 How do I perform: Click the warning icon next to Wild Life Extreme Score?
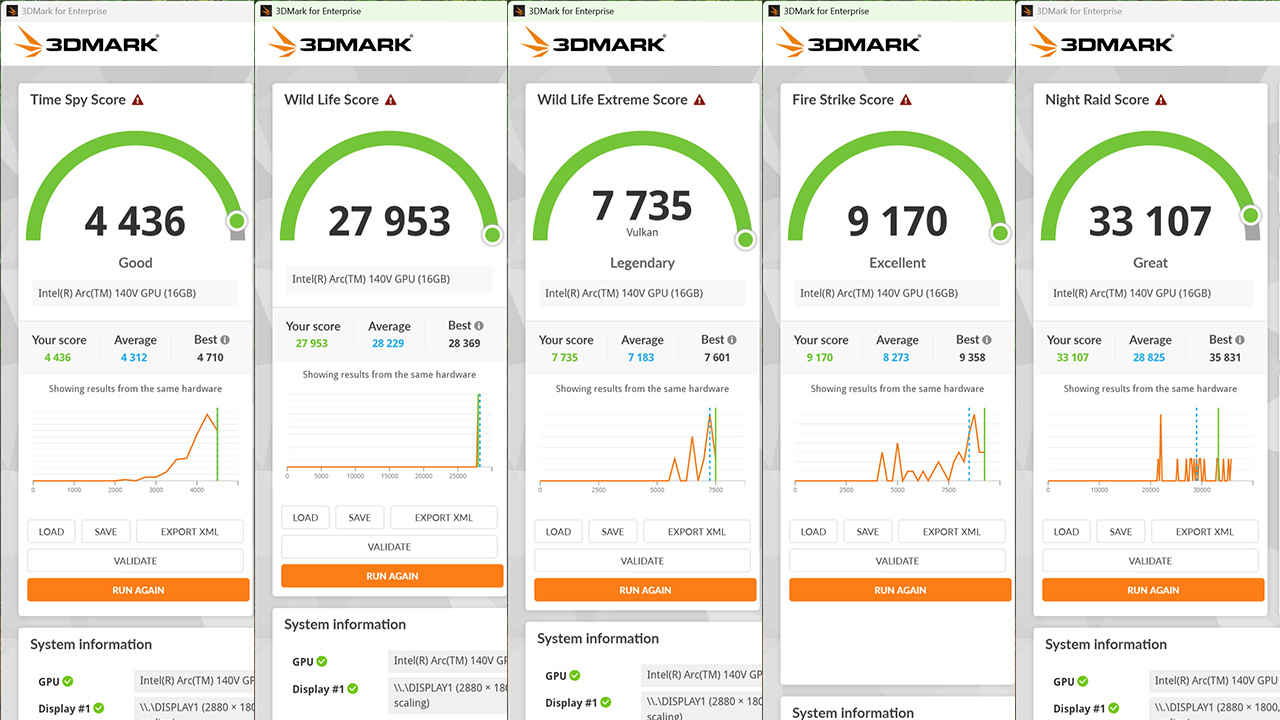coord(699,100)
